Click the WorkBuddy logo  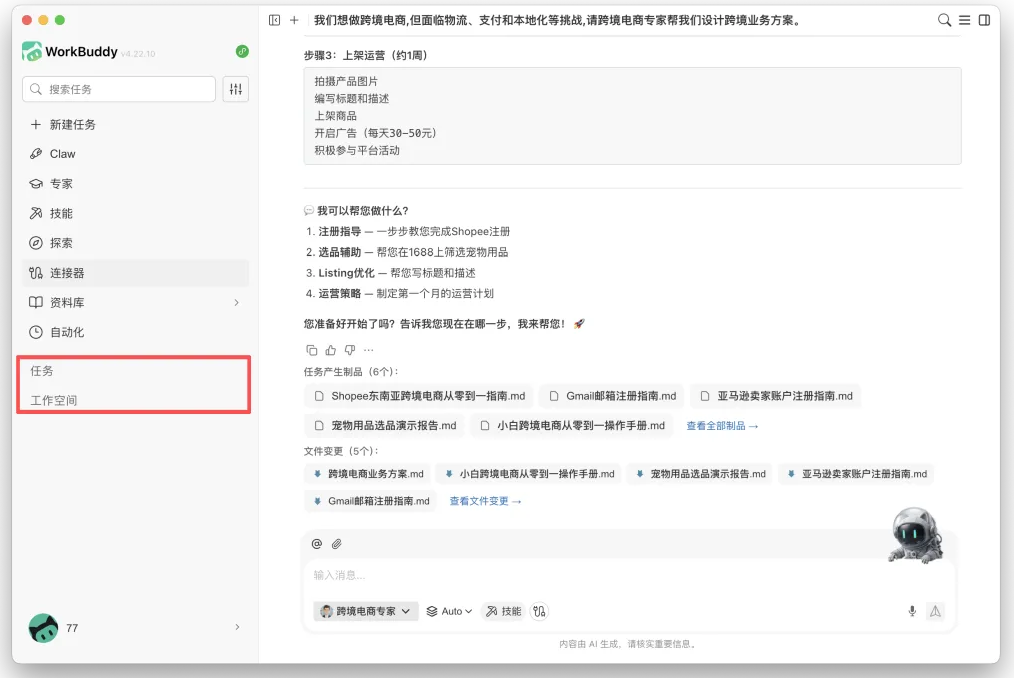click(32, 51)
